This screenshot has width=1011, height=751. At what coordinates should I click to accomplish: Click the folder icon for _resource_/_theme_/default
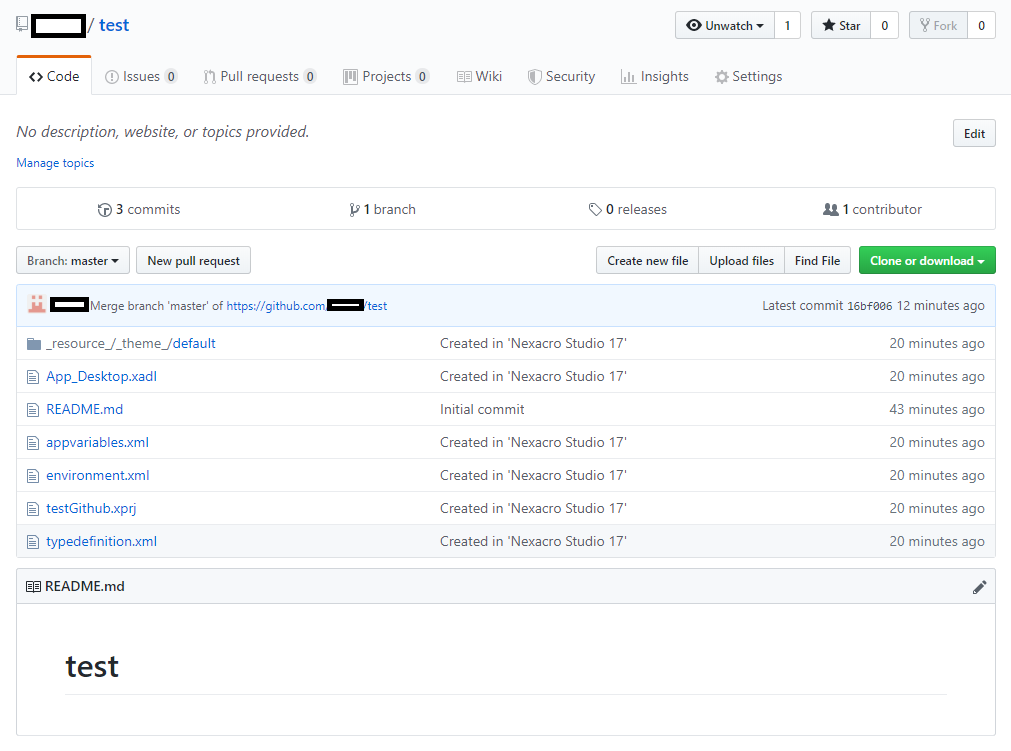[33, 343]
